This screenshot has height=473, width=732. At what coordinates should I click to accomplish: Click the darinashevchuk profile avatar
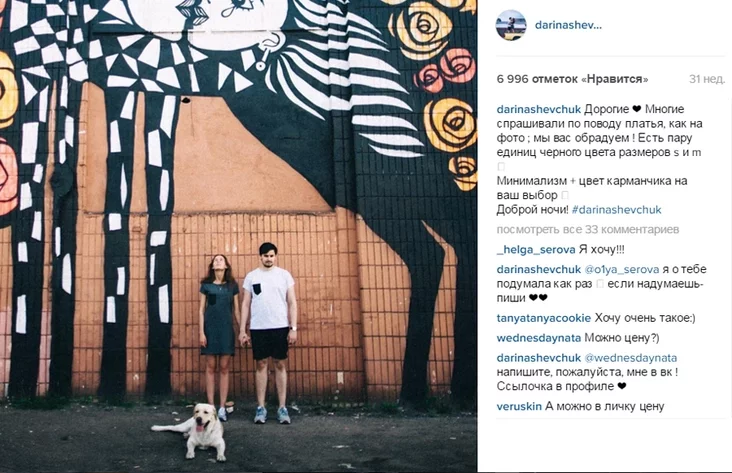coord(511,25)
